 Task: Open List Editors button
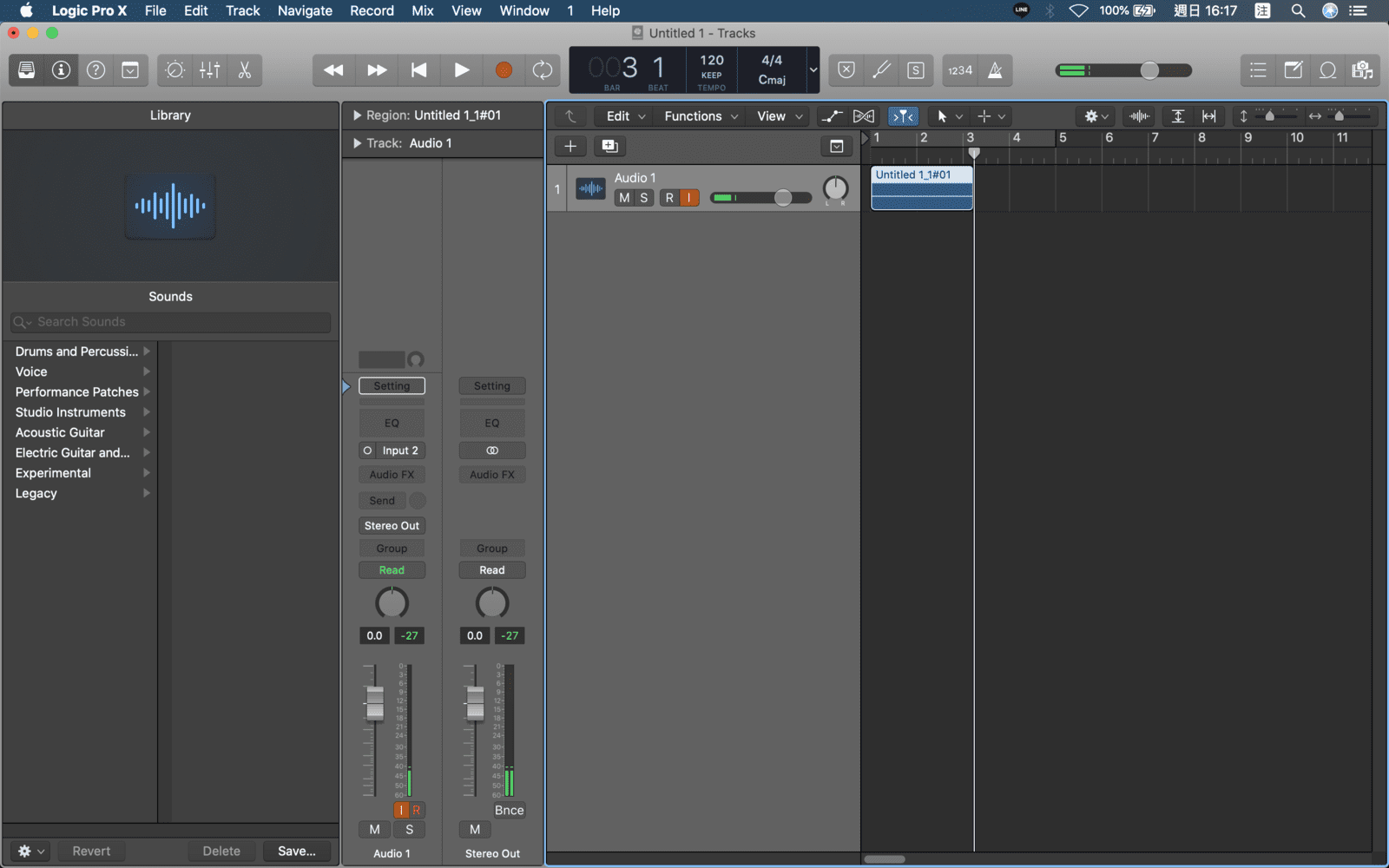point(1258,70)
